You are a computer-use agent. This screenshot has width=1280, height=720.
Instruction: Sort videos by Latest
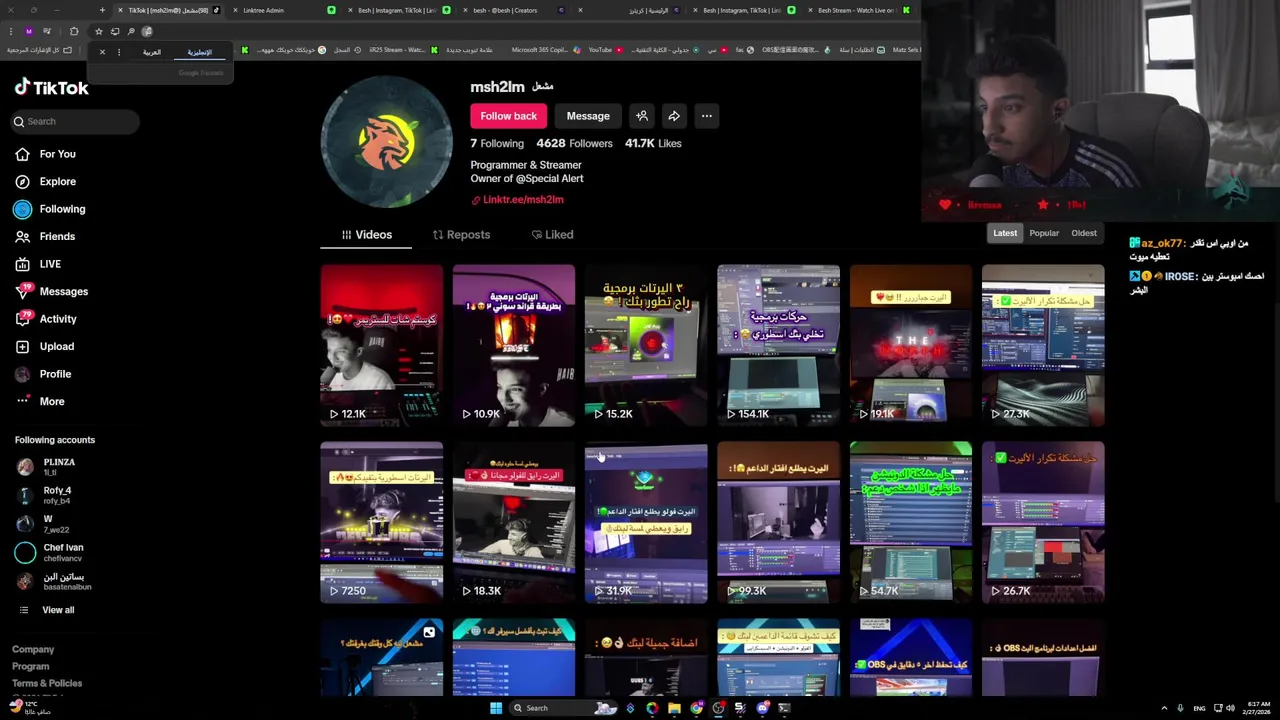pos(1005,233)
